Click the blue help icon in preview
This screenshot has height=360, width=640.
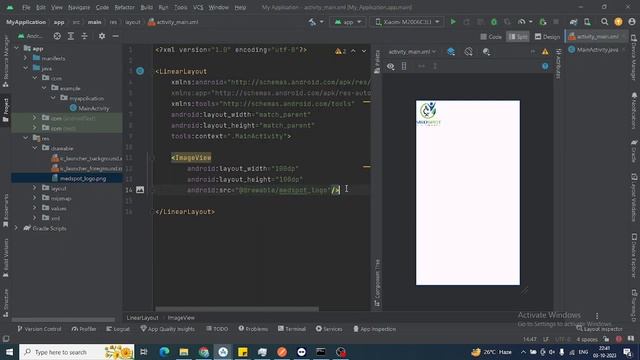pyautogui.click(x=545, y=66)
